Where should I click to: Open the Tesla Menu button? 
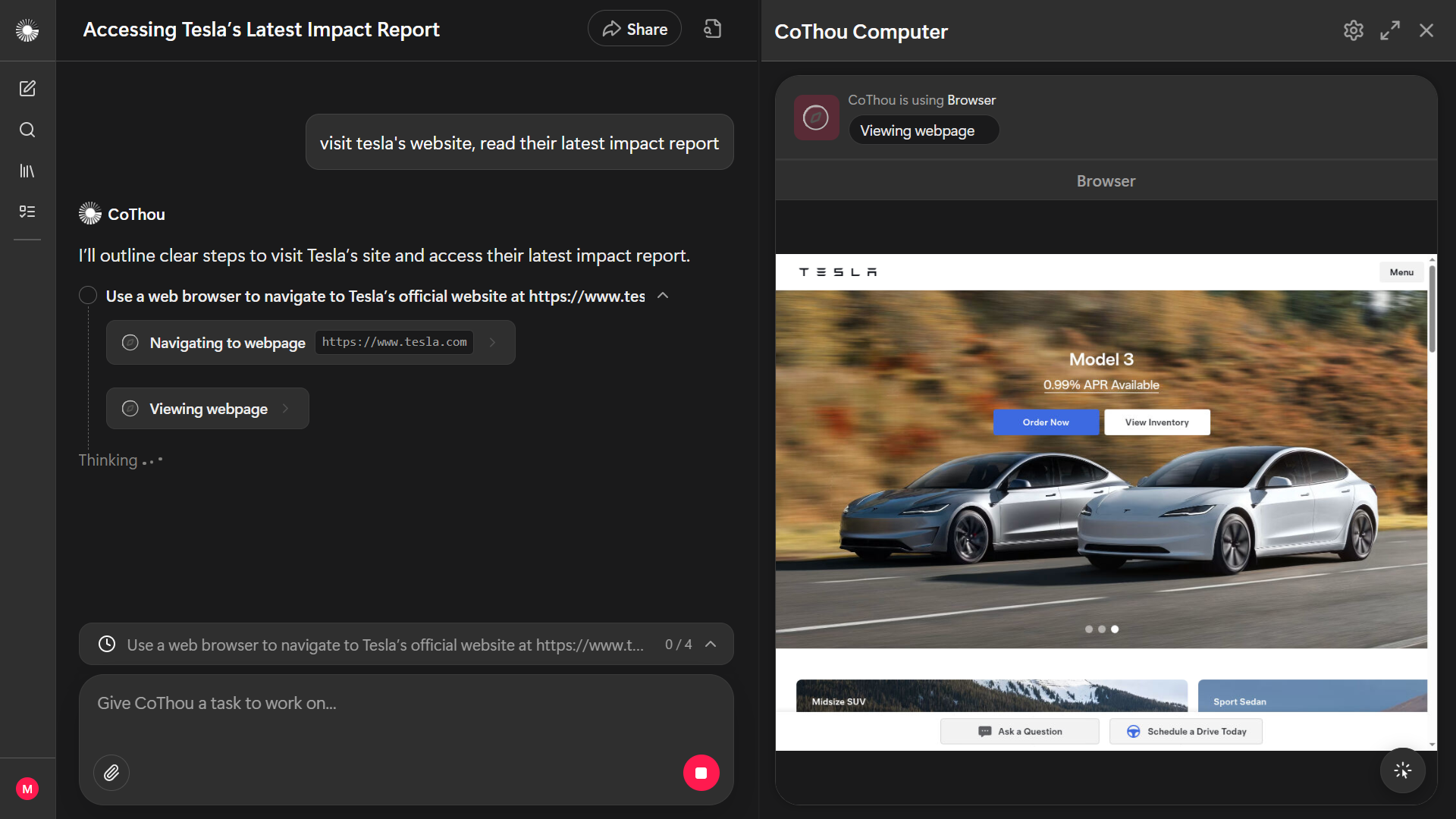[1401, 271]
